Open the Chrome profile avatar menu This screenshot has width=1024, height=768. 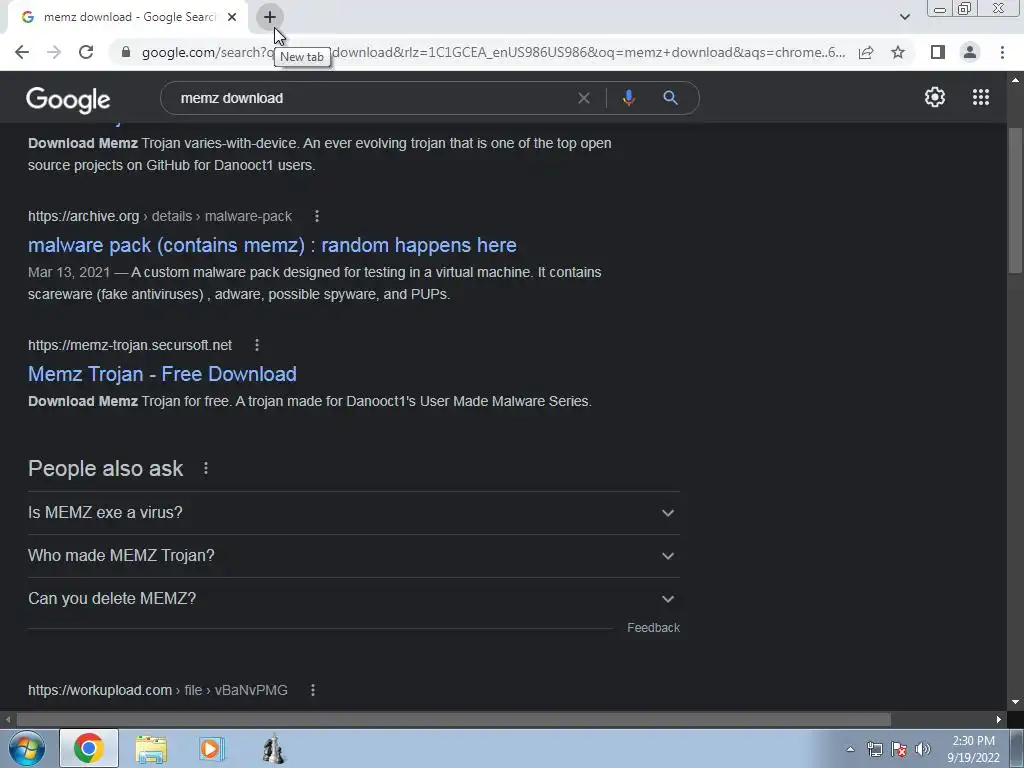pos(970,52)
